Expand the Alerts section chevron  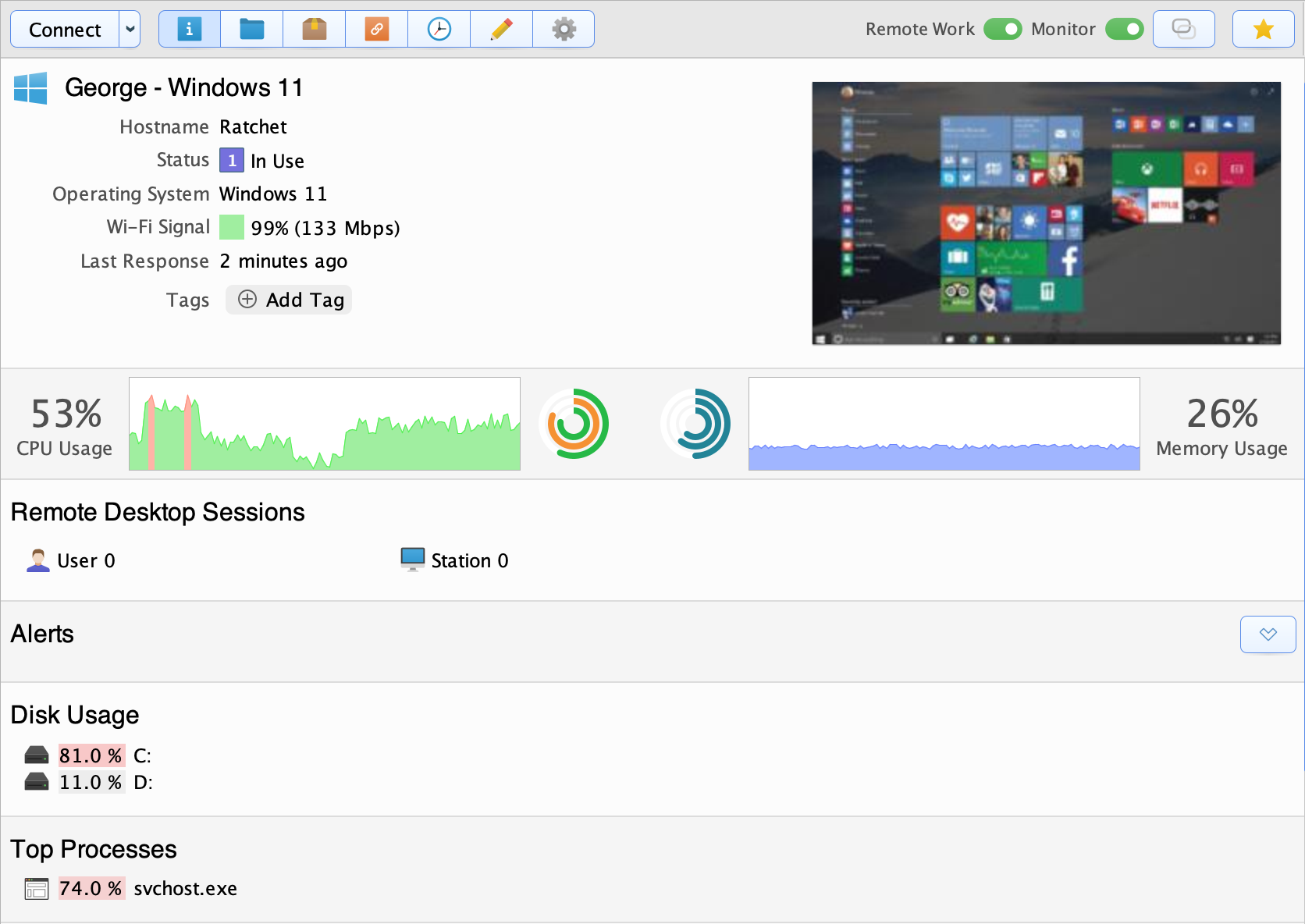coord(1268,634)
